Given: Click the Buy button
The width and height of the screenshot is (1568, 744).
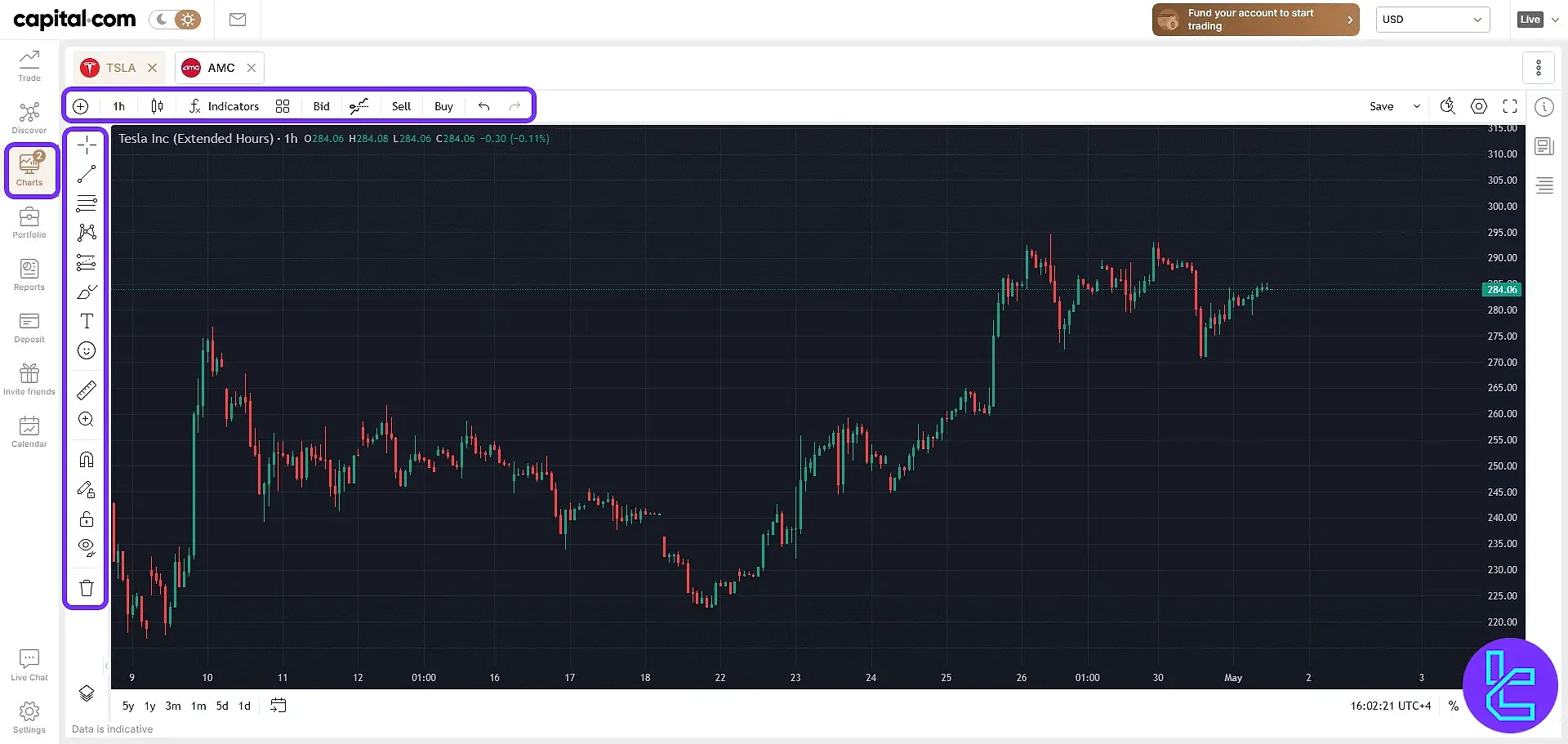Looking at the screenshot, I should pos(443,106).
